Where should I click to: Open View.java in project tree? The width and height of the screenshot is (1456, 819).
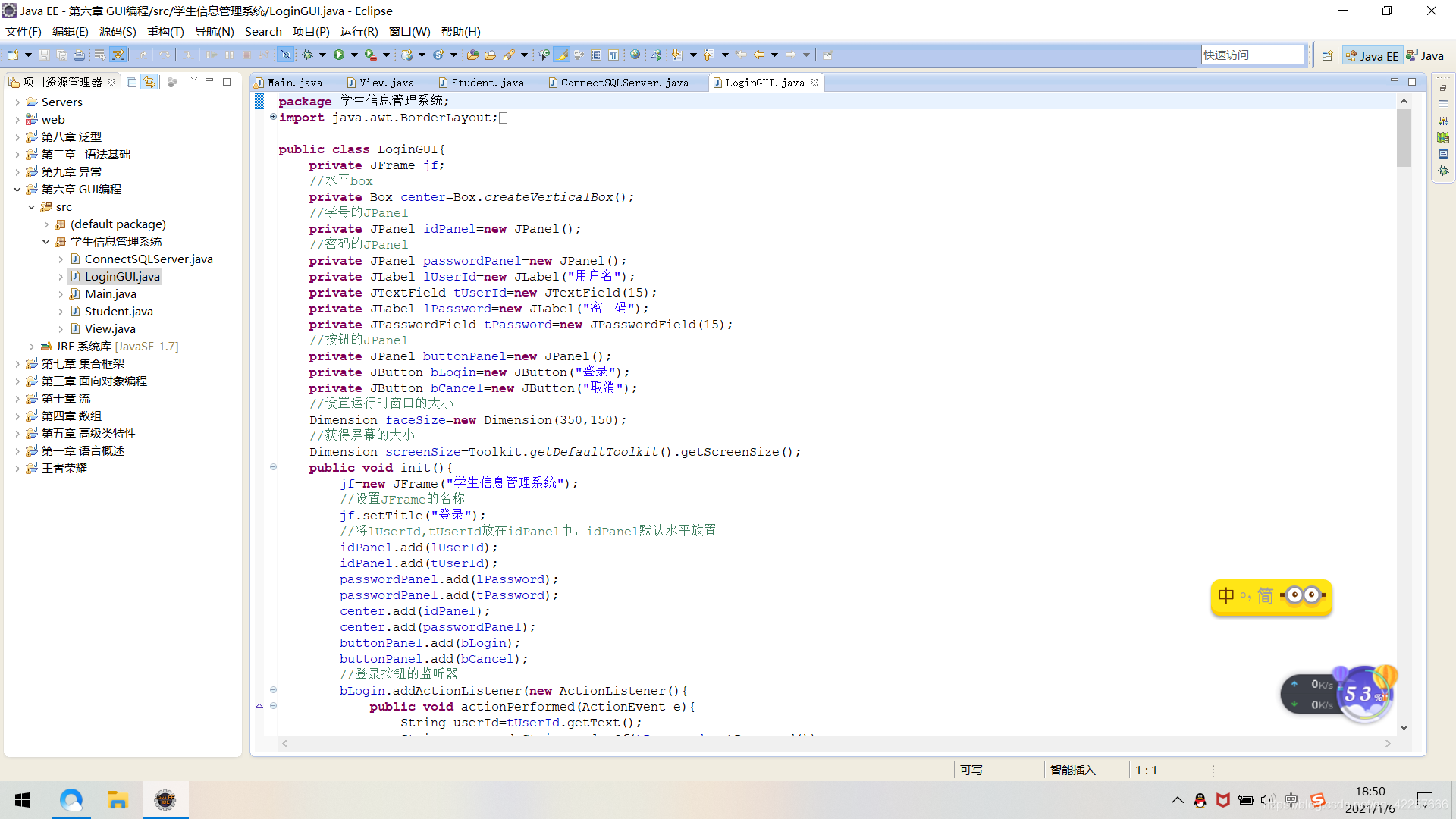[110, 328]
